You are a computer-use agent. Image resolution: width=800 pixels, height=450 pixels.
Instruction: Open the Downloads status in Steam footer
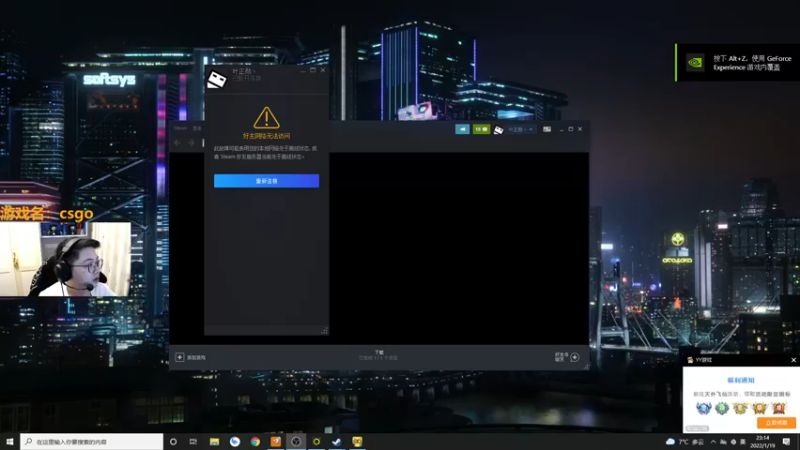[379, 355]
